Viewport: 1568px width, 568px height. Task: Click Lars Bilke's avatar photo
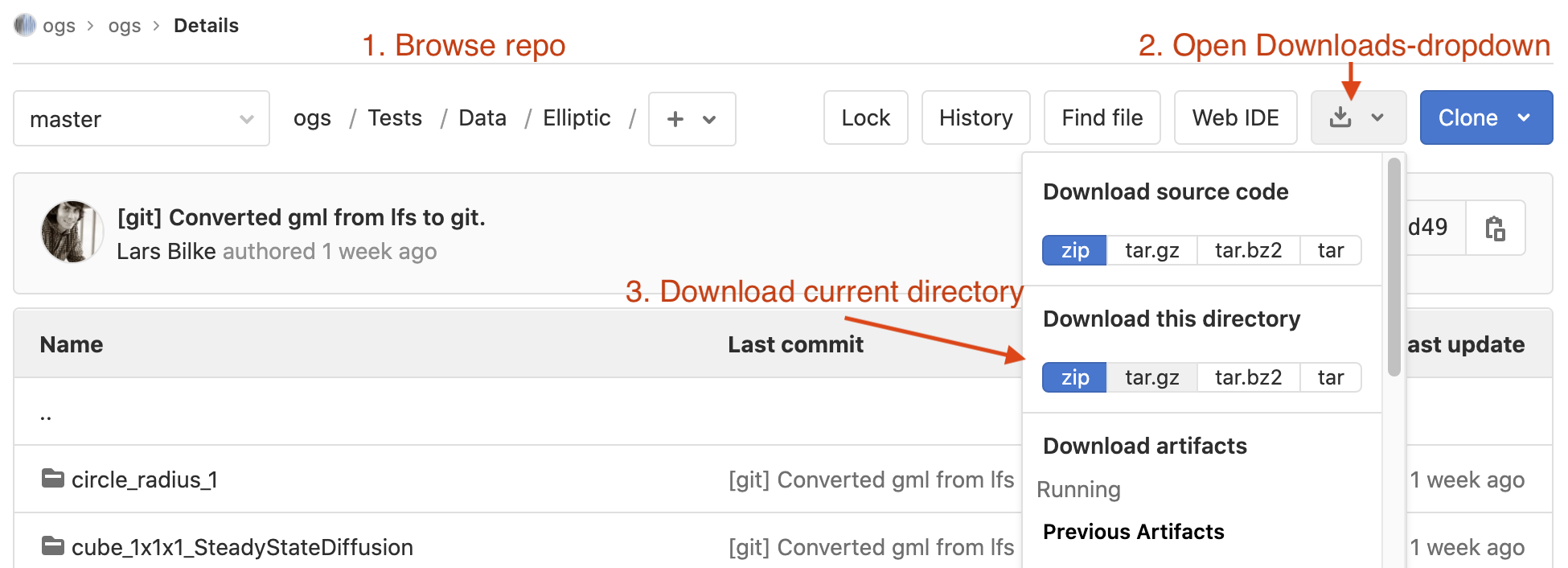(72, 232)
